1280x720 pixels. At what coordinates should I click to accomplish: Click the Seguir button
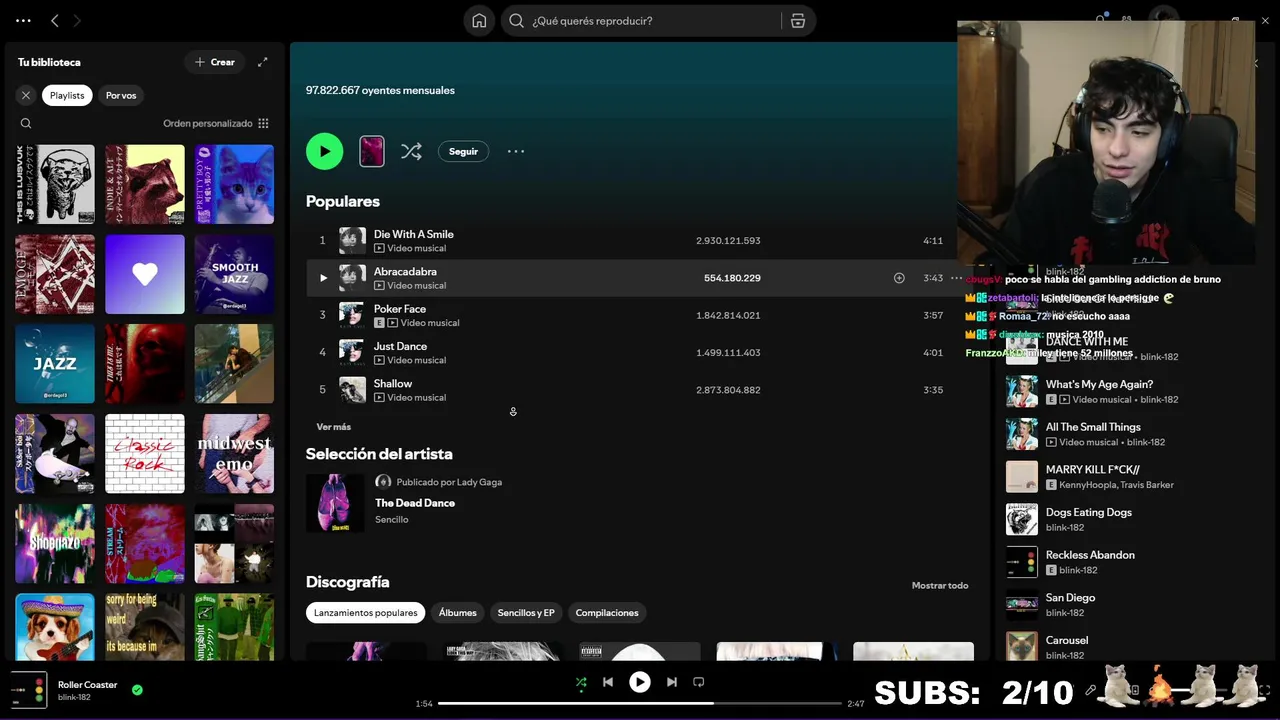(x=463, y=151)
